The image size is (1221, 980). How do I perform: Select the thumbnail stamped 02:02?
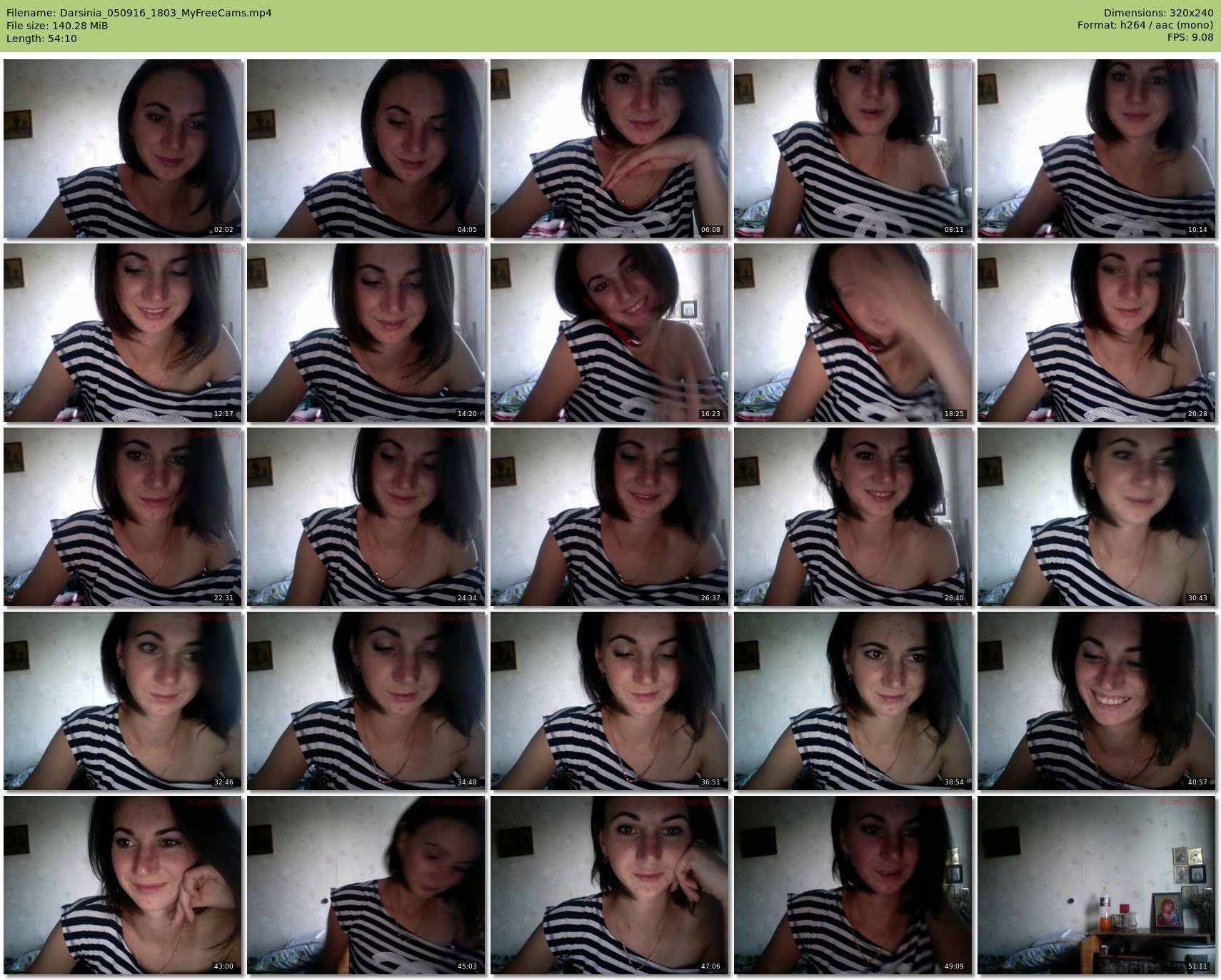(x=123, y=148)
